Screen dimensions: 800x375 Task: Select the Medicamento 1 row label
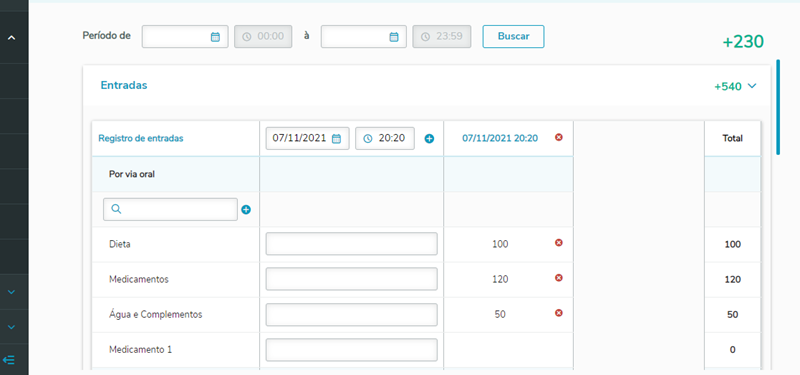[x=140, y=350]
